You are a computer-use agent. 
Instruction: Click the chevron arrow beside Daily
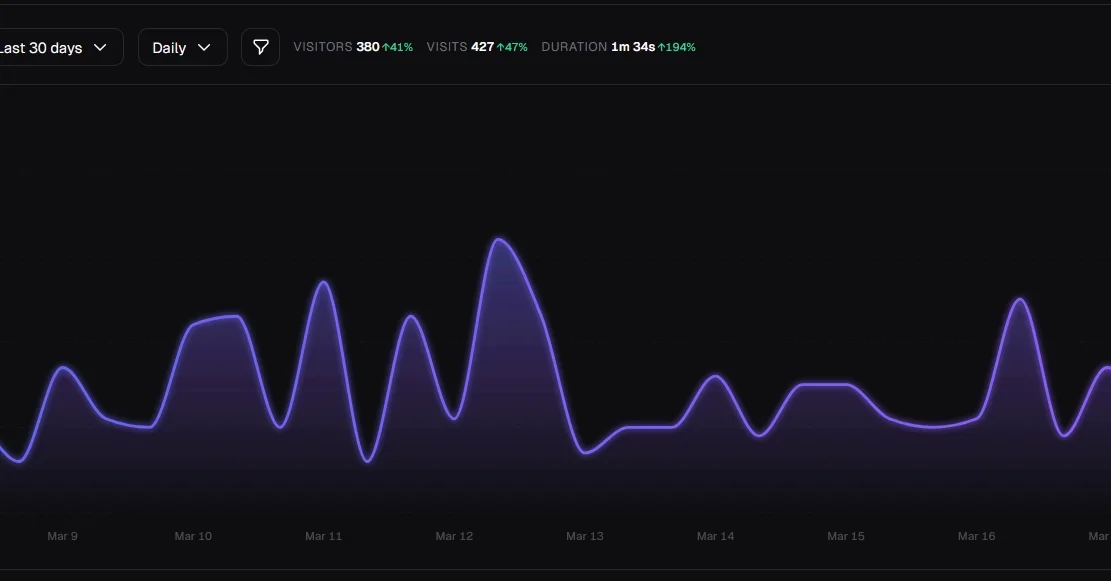click(204, 47)
